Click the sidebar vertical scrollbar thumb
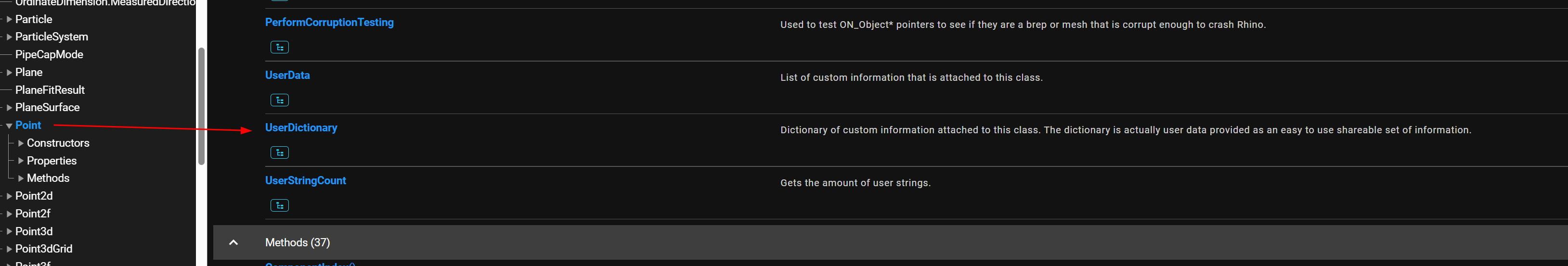The height and width of the screenshot is (266, 1568). (x=202, y=106)
